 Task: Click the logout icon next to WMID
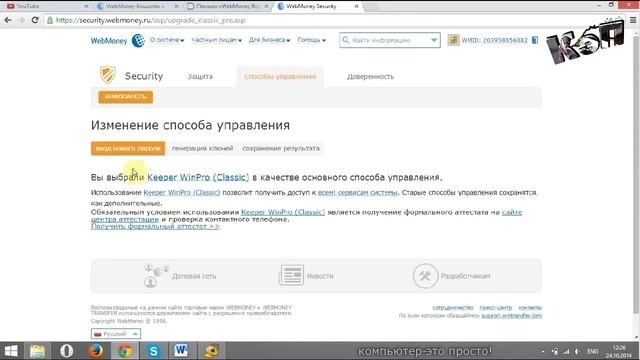point(535,40)
